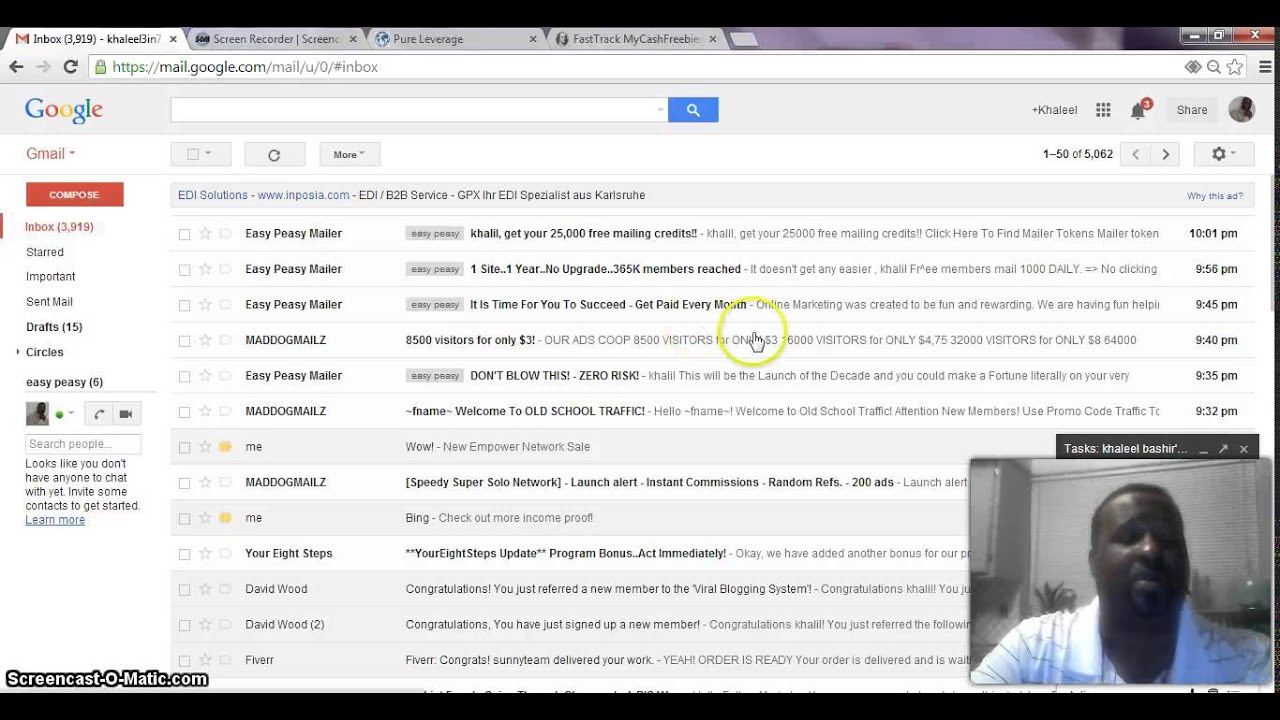Open the search options dropdown arrow

coord(660,110)
